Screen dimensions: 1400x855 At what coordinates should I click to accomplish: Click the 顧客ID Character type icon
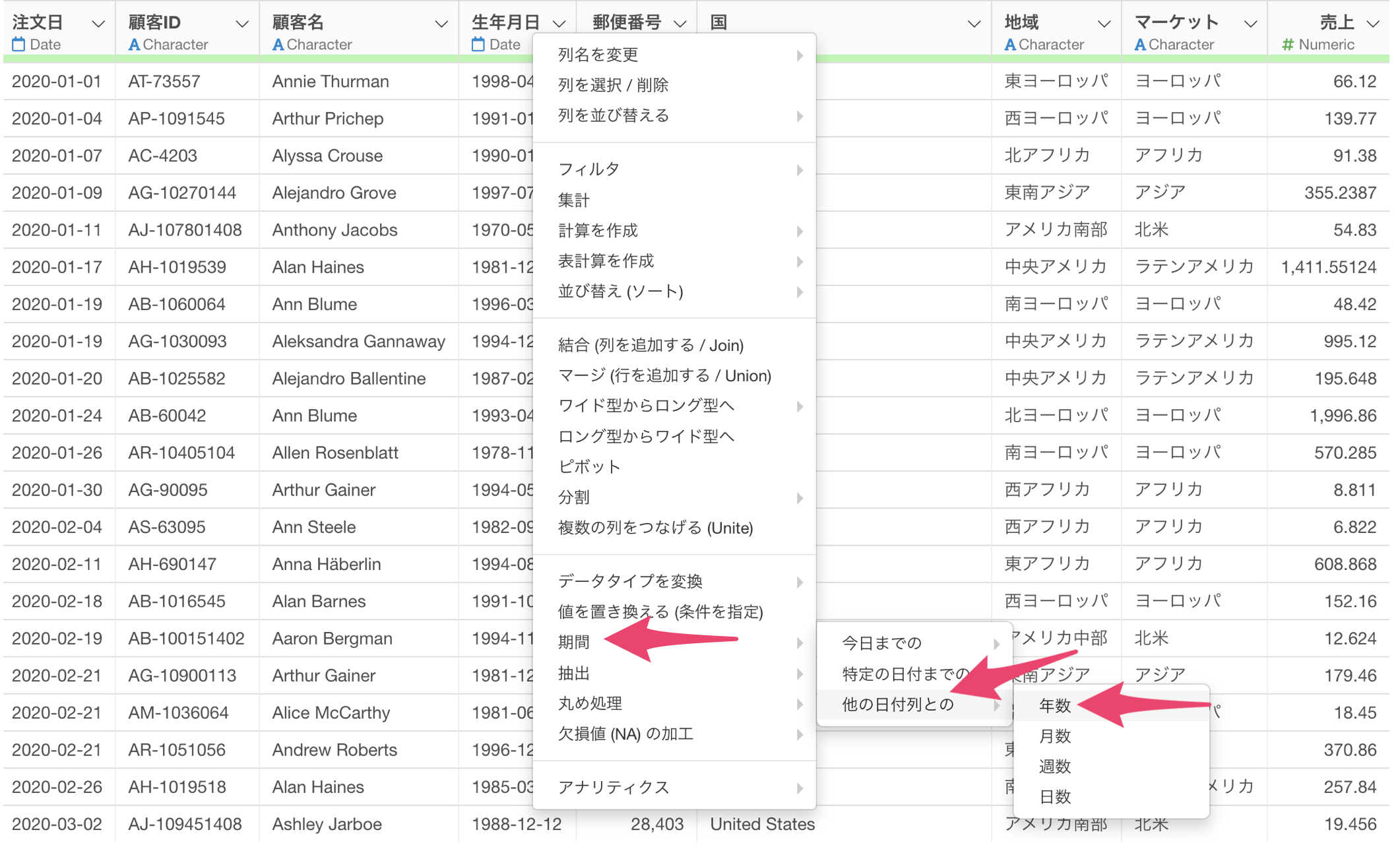click(x=134, y=45)
